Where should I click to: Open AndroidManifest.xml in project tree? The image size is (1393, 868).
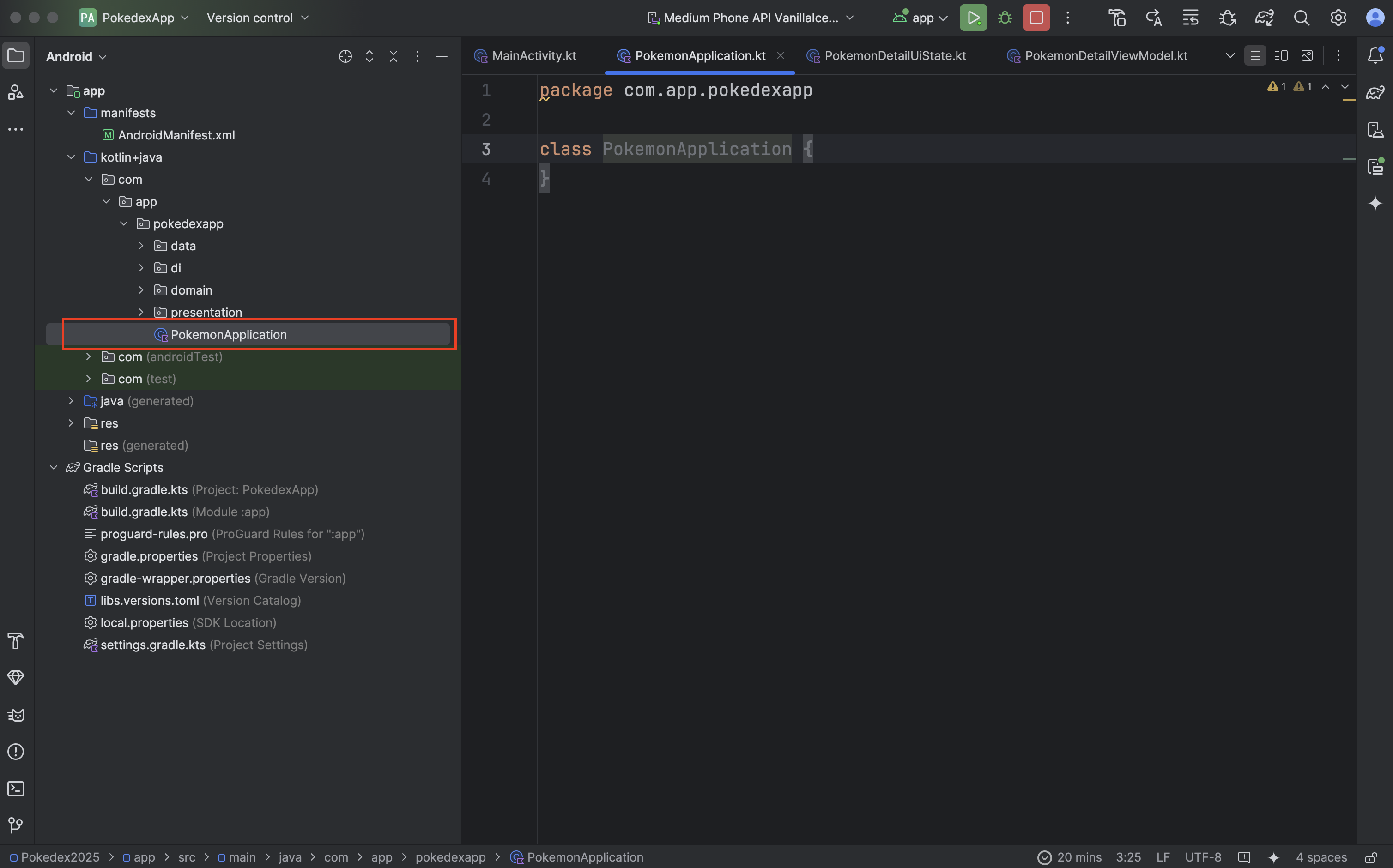[176, 135]
